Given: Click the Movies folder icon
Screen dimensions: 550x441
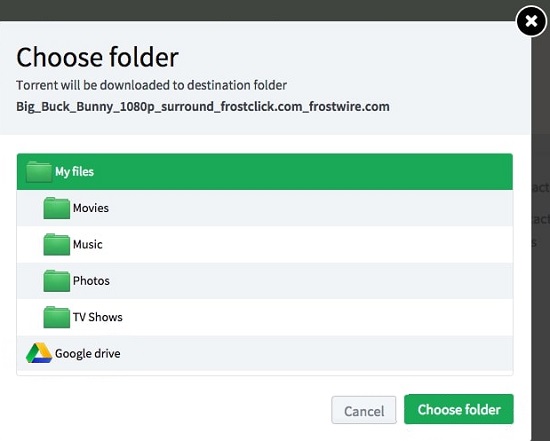Looking at the screenshot, I should point(56,208).
